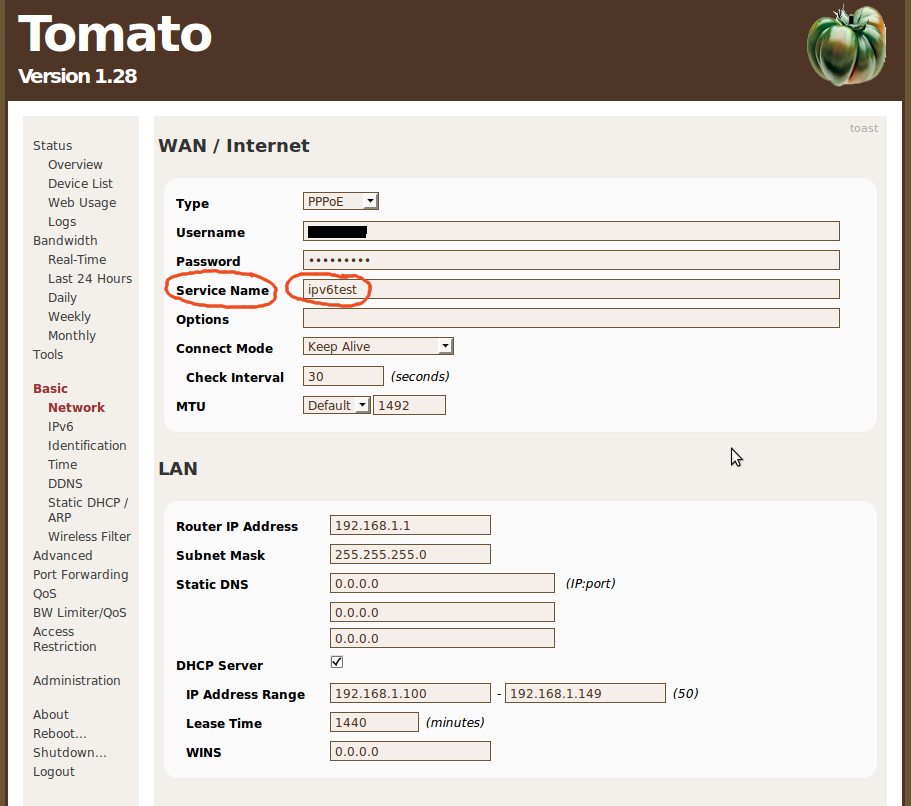This screenshot has width=911, height=806.
Task: Click the Options input field
Action: 571,318
